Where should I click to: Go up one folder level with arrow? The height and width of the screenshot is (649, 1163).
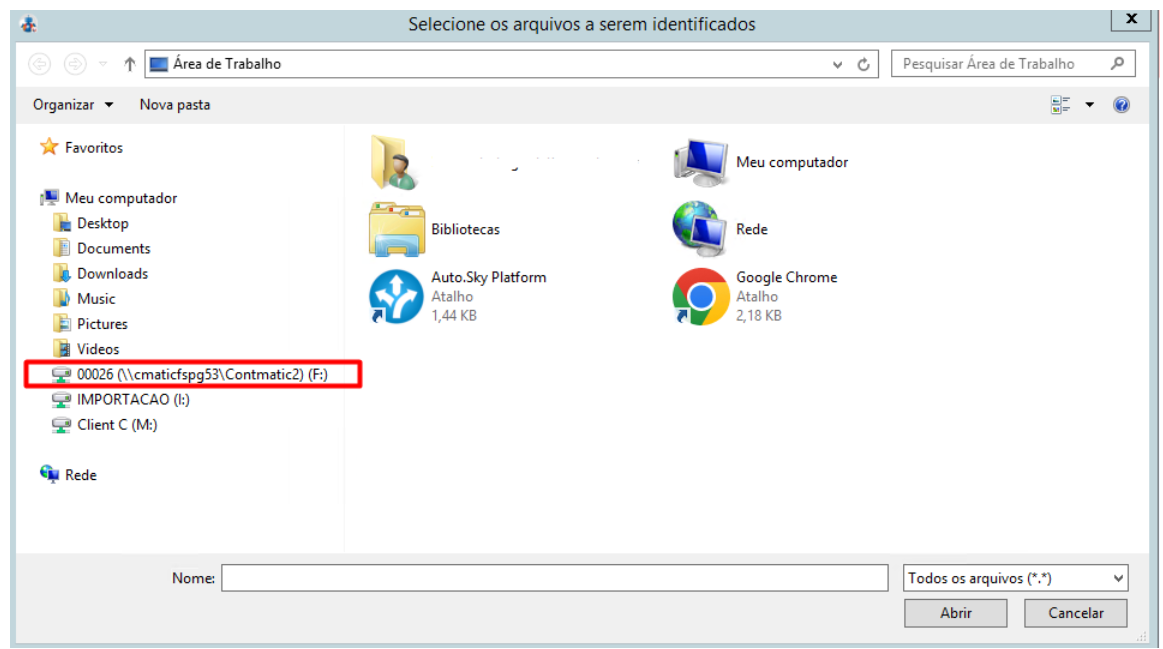coord(130,65)
